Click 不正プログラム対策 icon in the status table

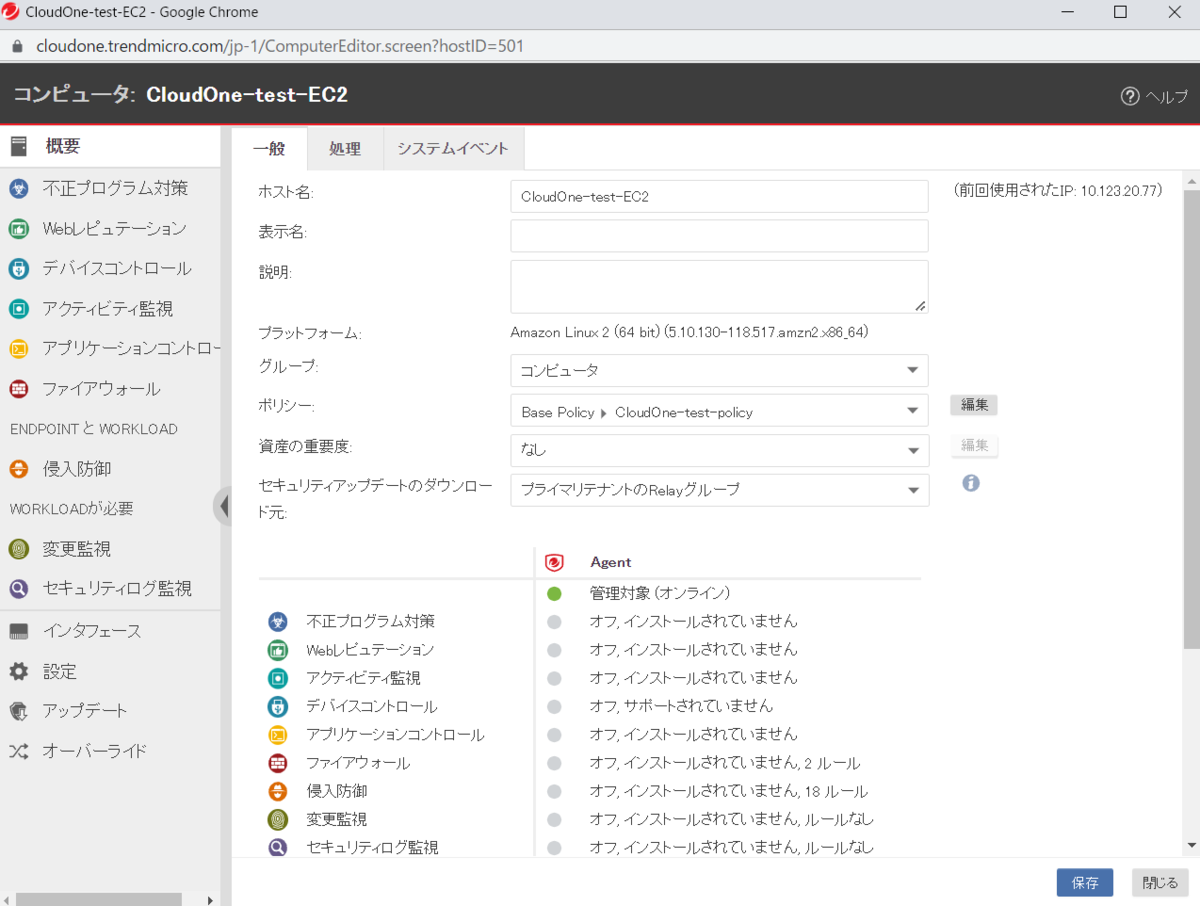278,621
